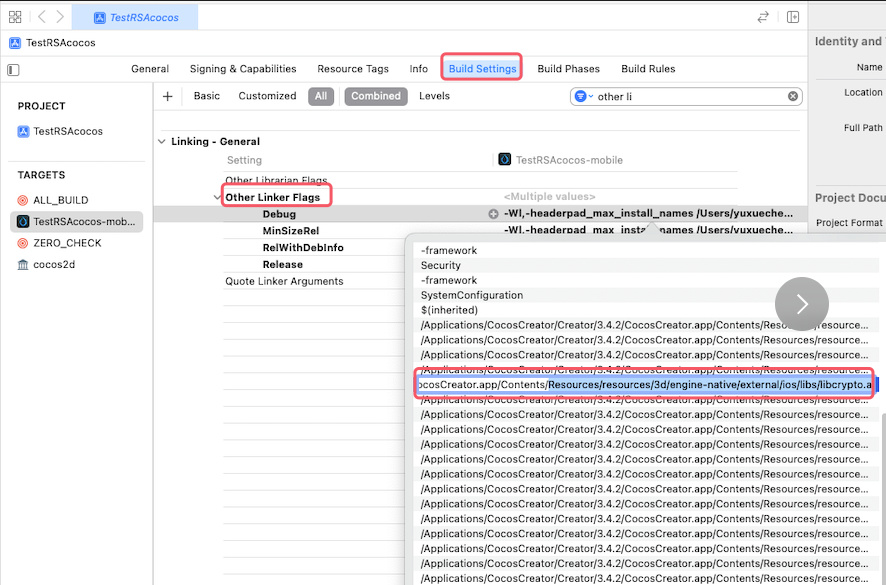The image size is (886, 585).
Task: Select the cocos2d target
Action: 54,265
